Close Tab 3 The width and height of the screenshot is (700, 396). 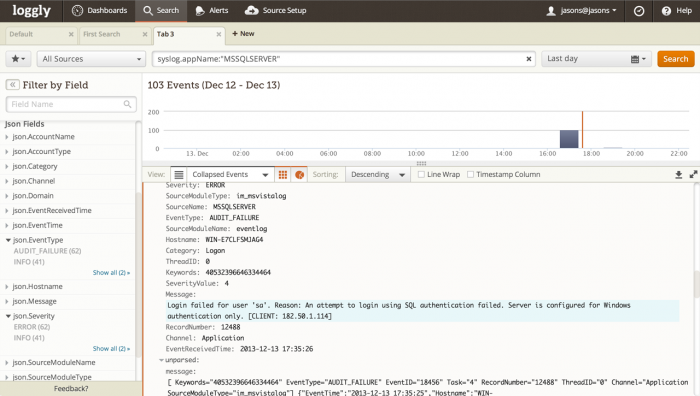[219, 34]
